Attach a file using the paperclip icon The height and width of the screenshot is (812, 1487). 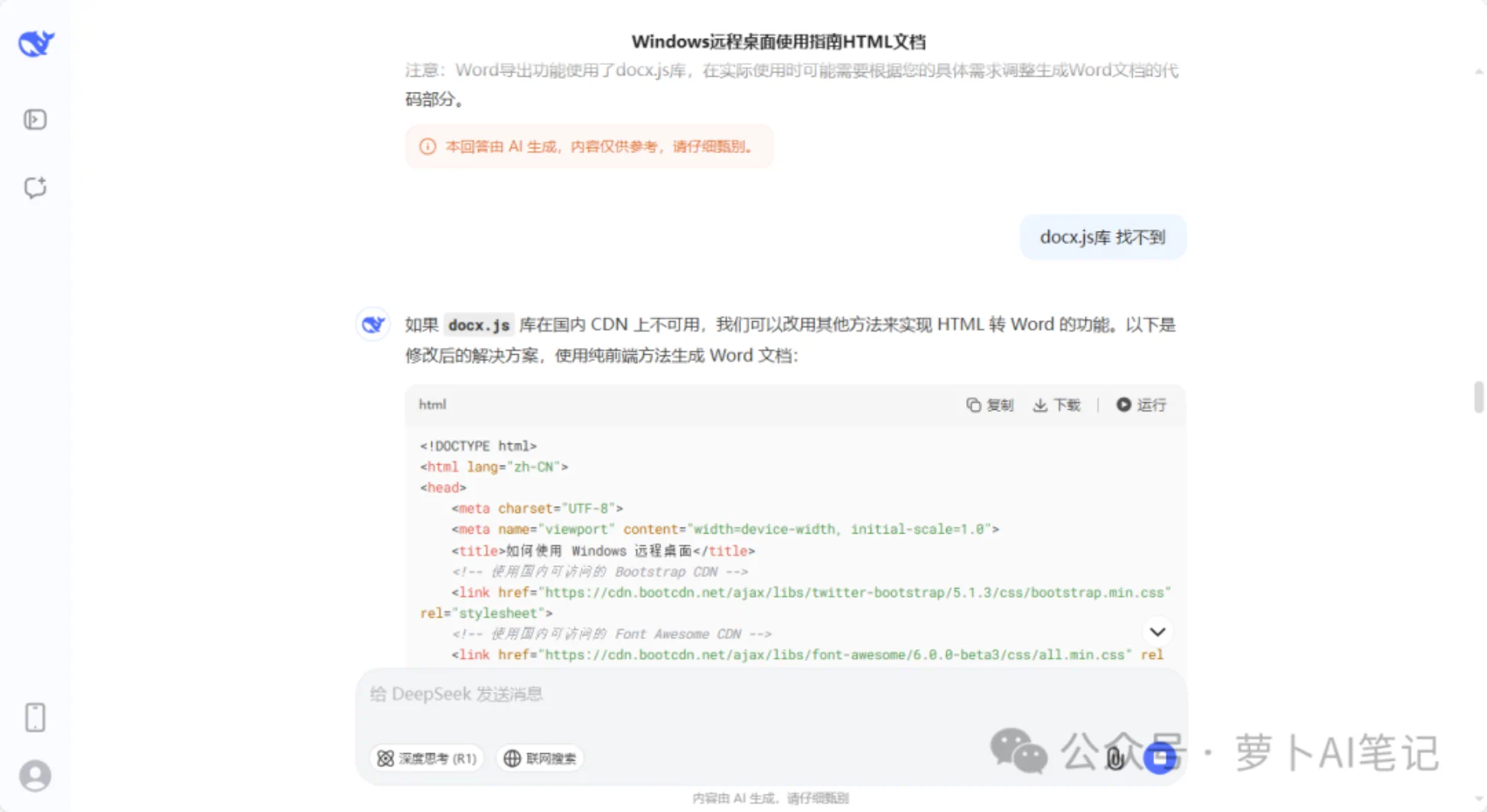point(1115,758)
